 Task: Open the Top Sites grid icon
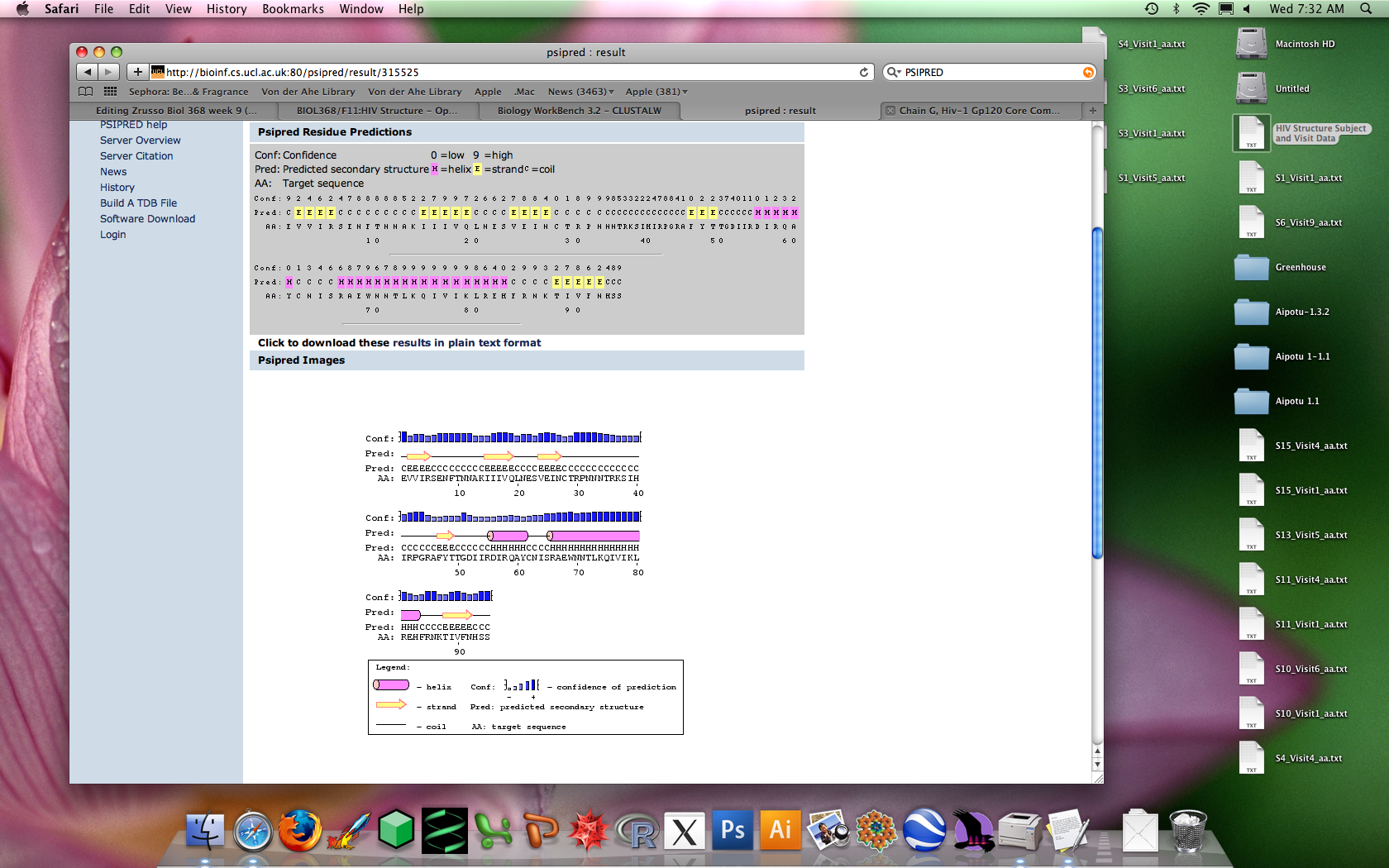[x=110, y=92]
